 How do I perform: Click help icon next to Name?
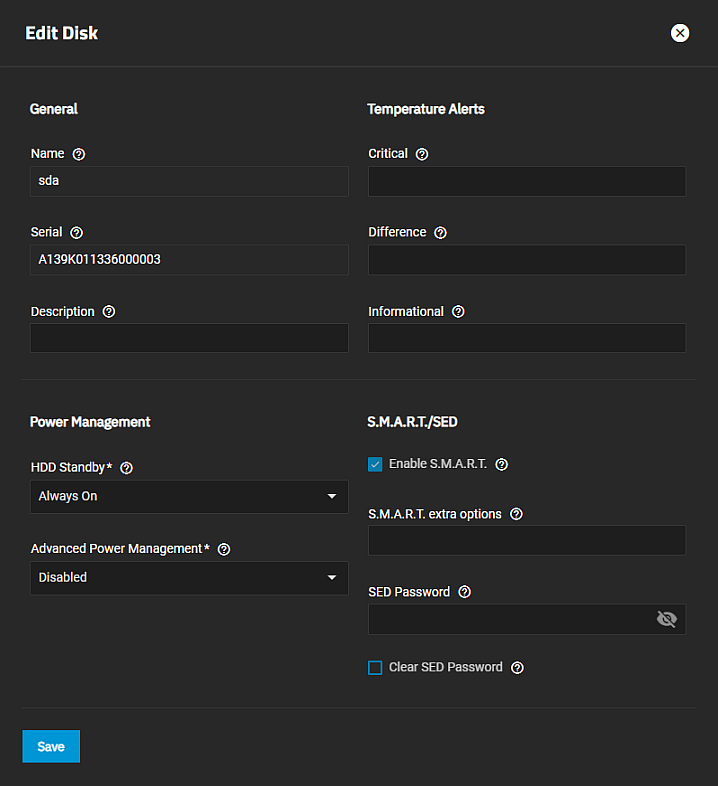(79, 154)
